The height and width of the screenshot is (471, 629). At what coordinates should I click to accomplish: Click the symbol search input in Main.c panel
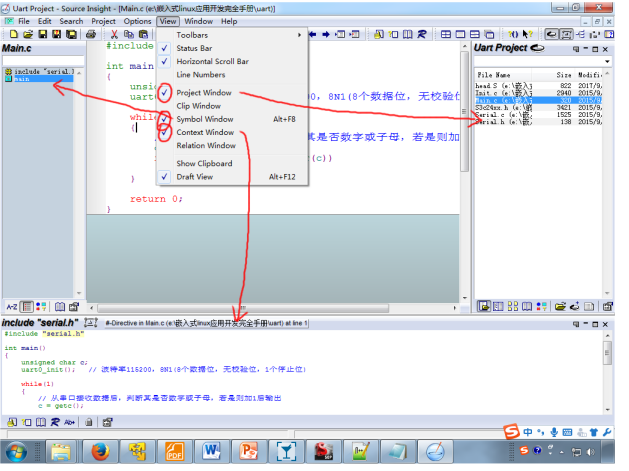tap(43, 61)
